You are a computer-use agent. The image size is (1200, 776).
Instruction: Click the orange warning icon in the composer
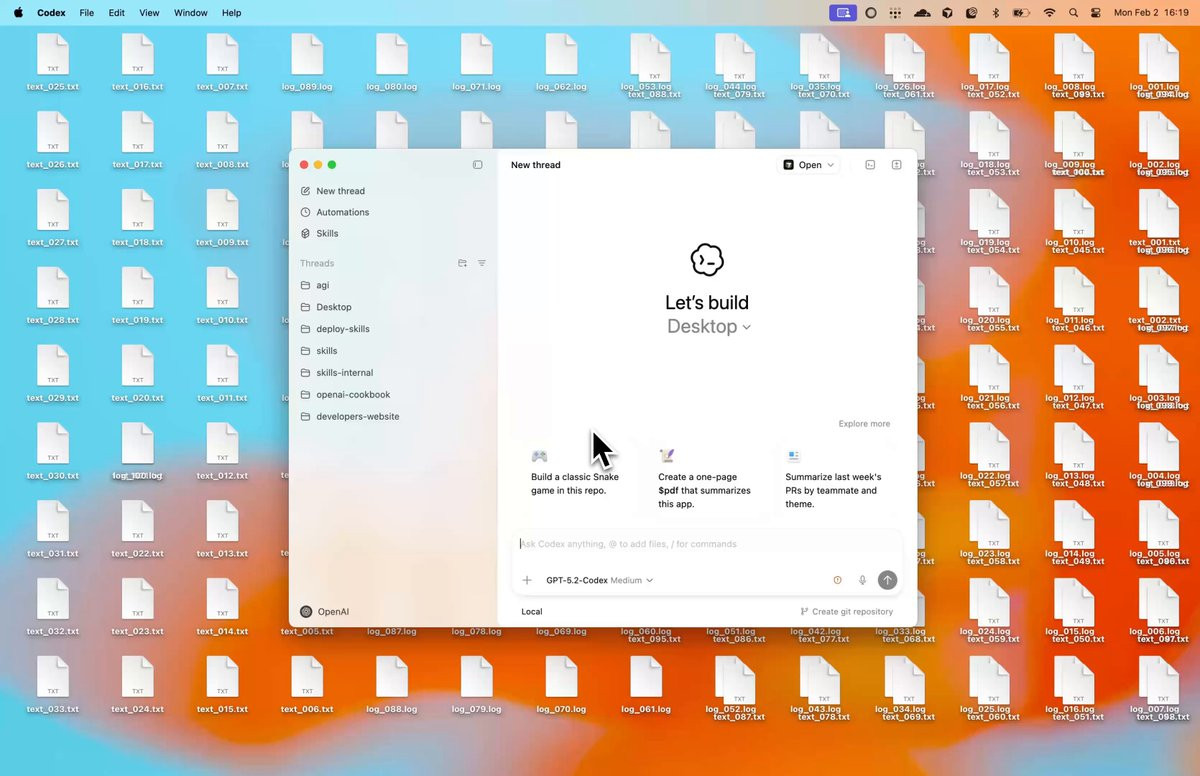[x=838, y=580]
